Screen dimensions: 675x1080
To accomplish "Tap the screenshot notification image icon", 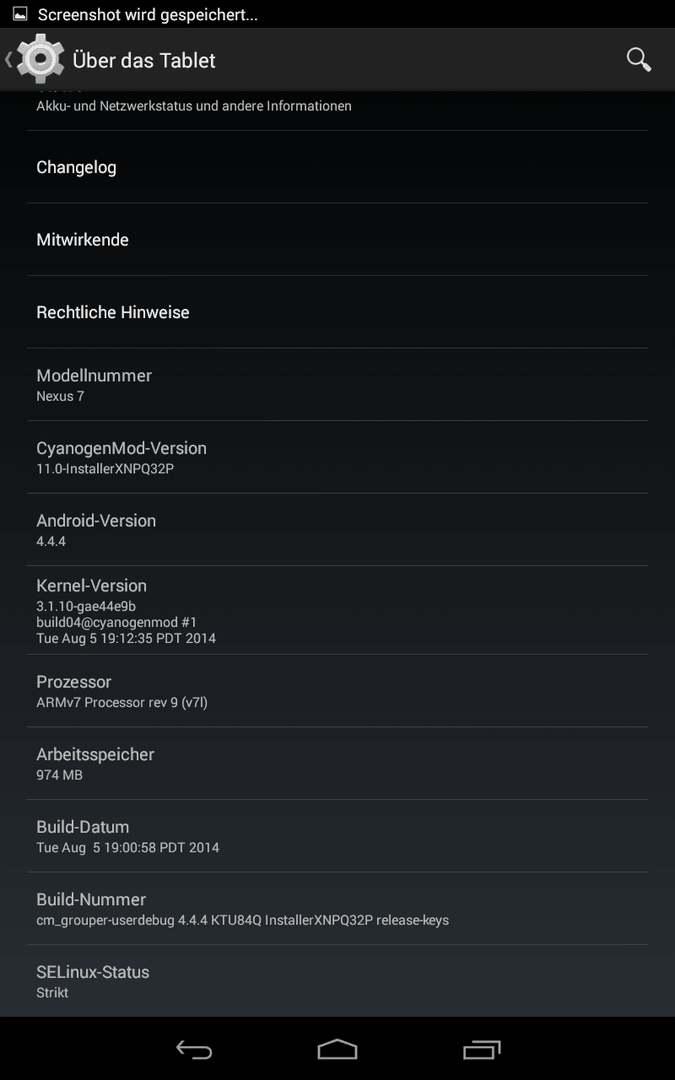I will (20, 14).
